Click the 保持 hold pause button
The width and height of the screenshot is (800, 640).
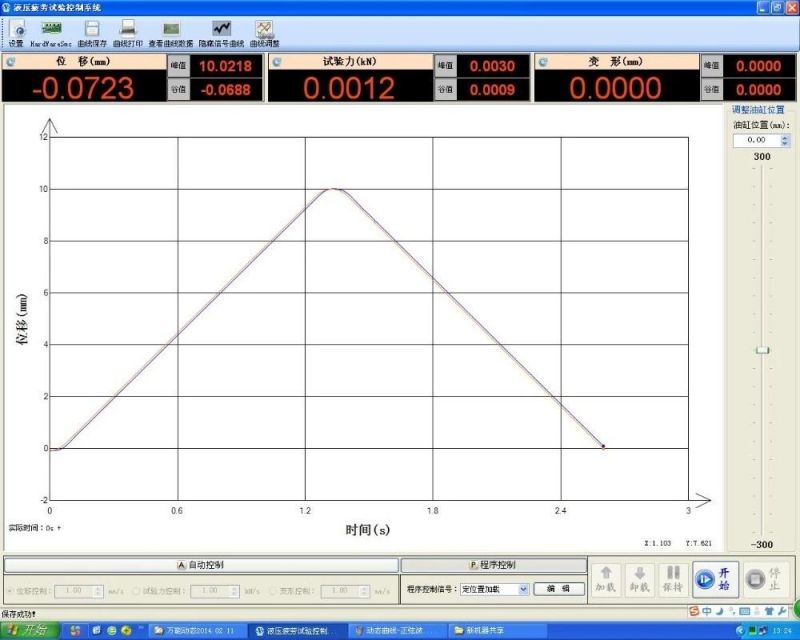(x=673, y=579)
